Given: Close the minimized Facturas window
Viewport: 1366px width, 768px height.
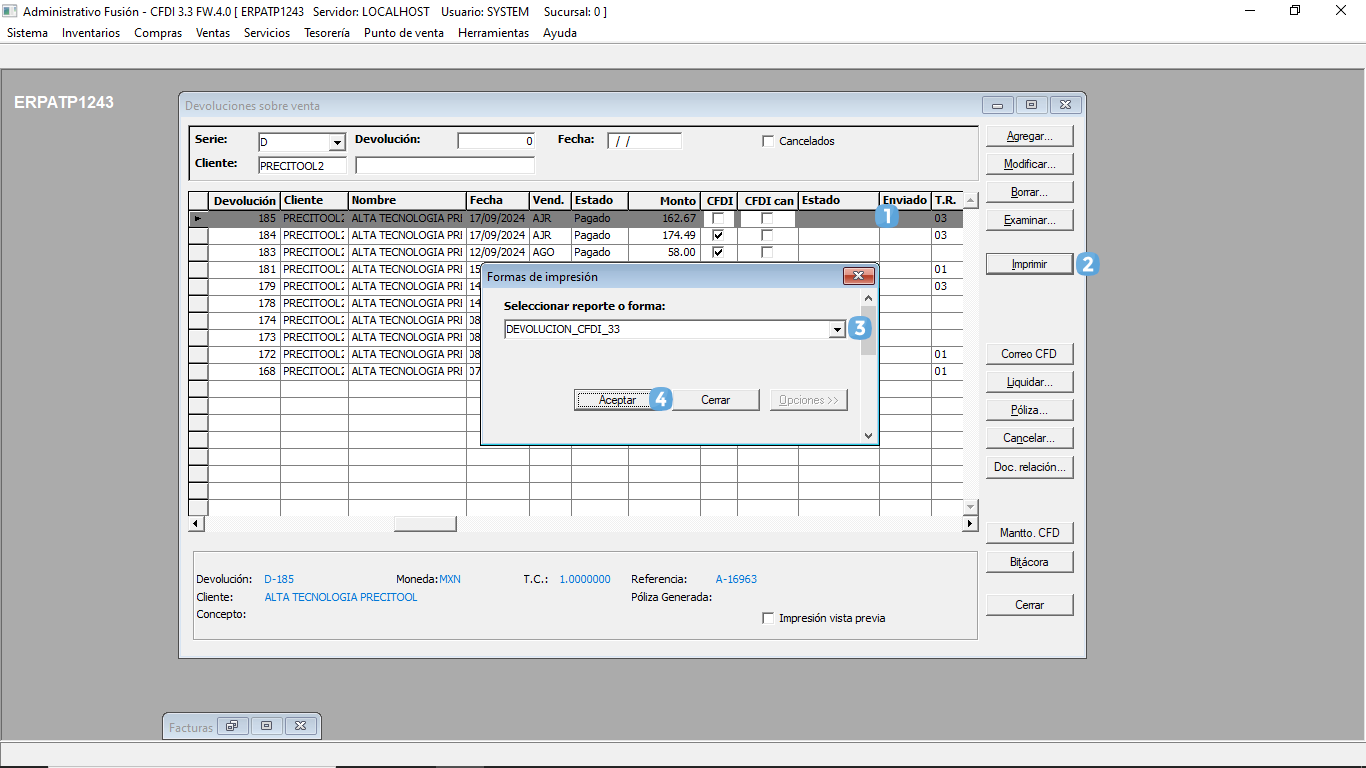Looking at the screenshot, I should click(302, 726).
